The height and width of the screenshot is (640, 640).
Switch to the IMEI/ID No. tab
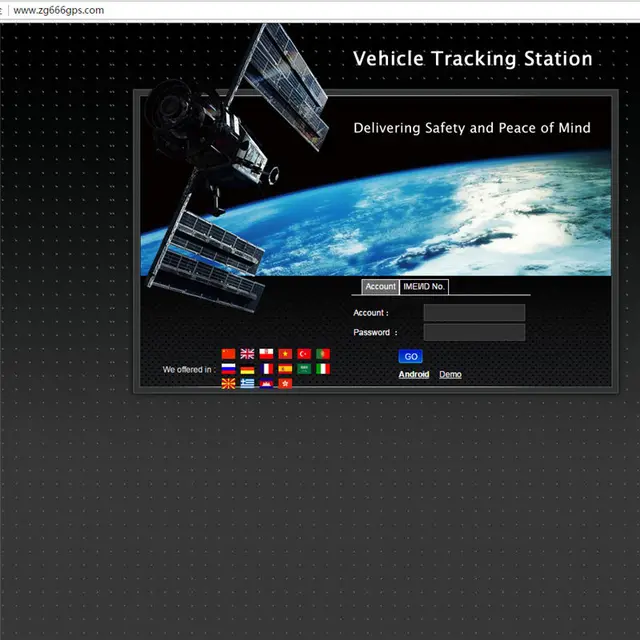point(424,287)
